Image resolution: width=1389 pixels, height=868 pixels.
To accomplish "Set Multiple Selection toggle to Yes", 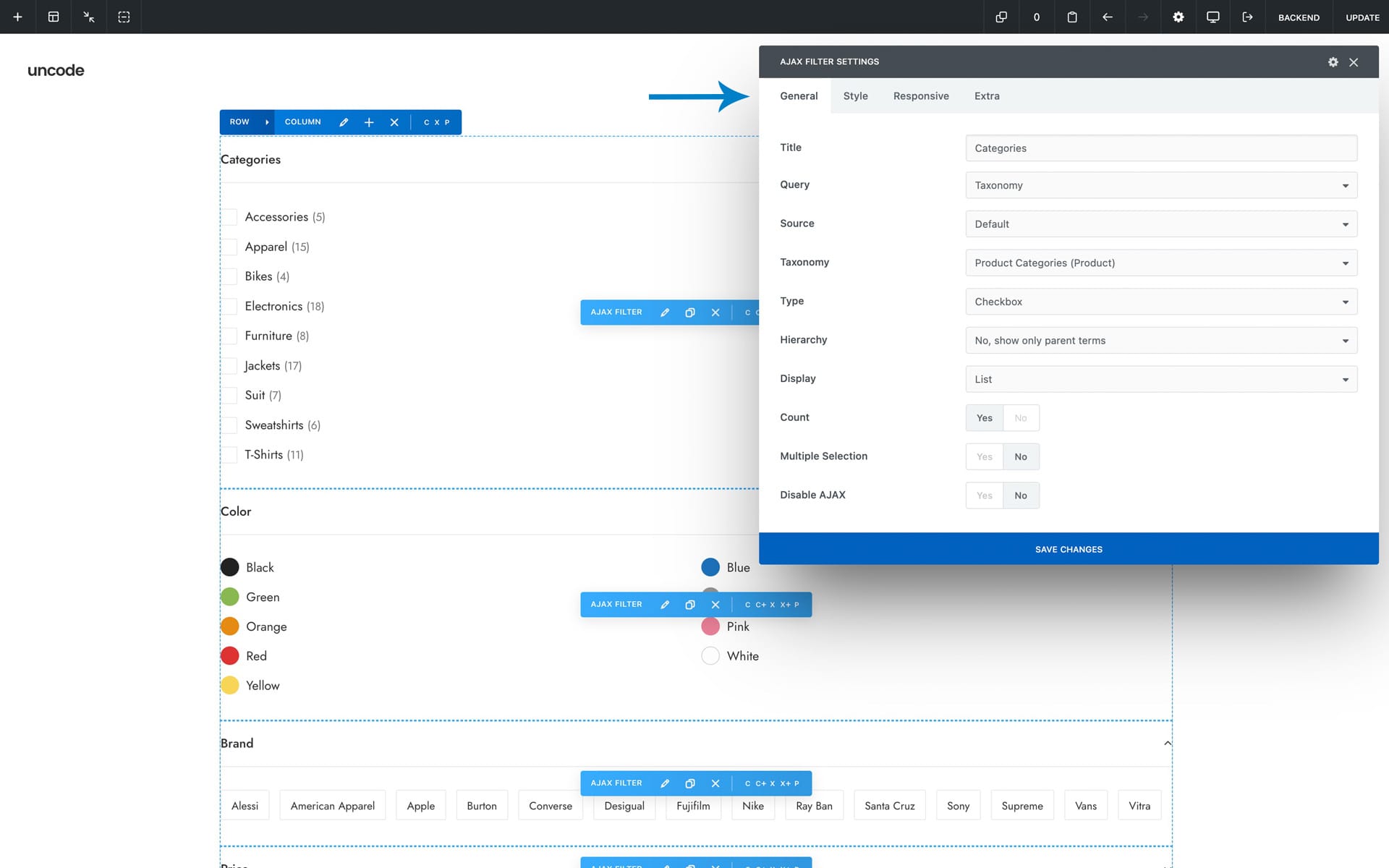I will tap(984, 457).
